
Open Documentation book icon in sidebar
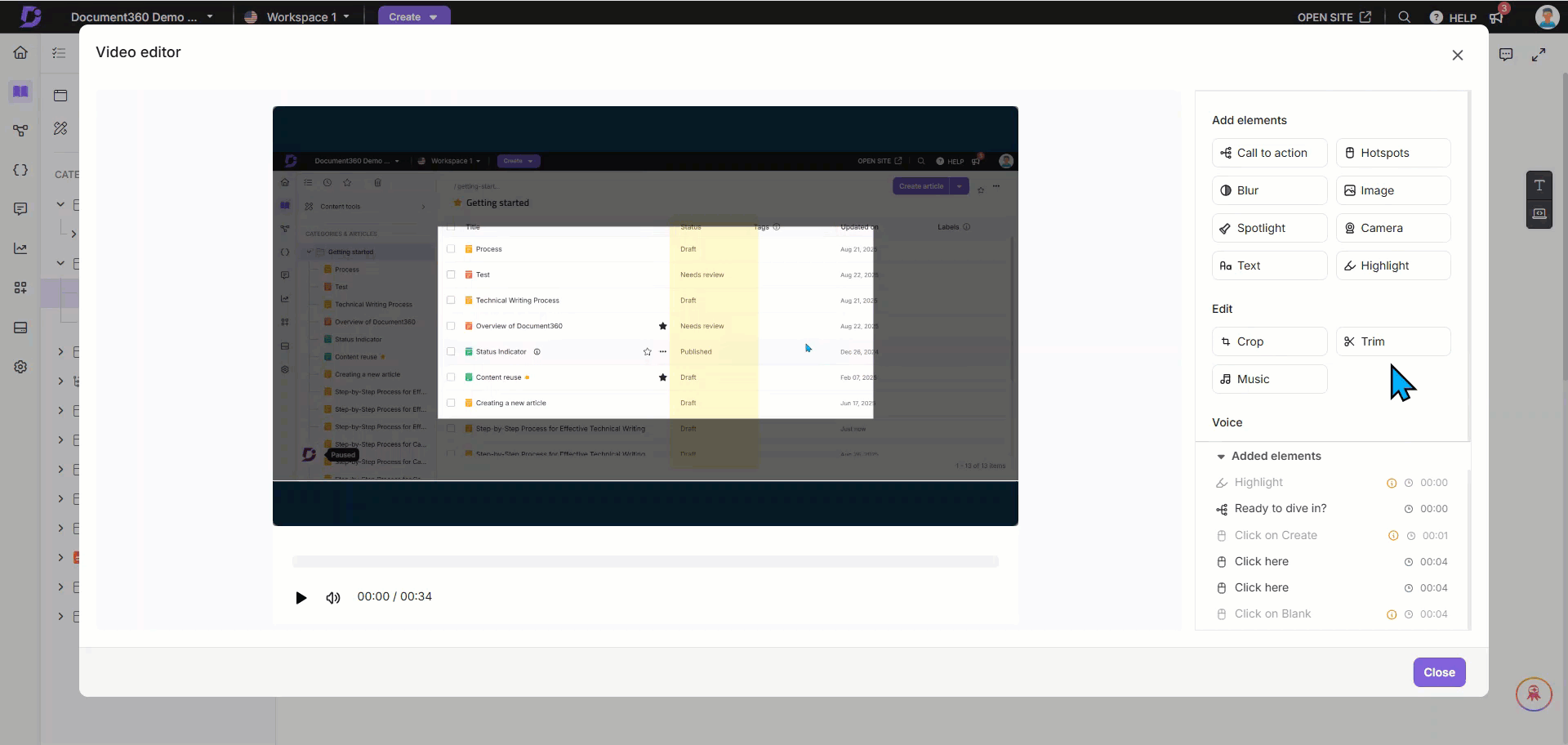(20, 91)
